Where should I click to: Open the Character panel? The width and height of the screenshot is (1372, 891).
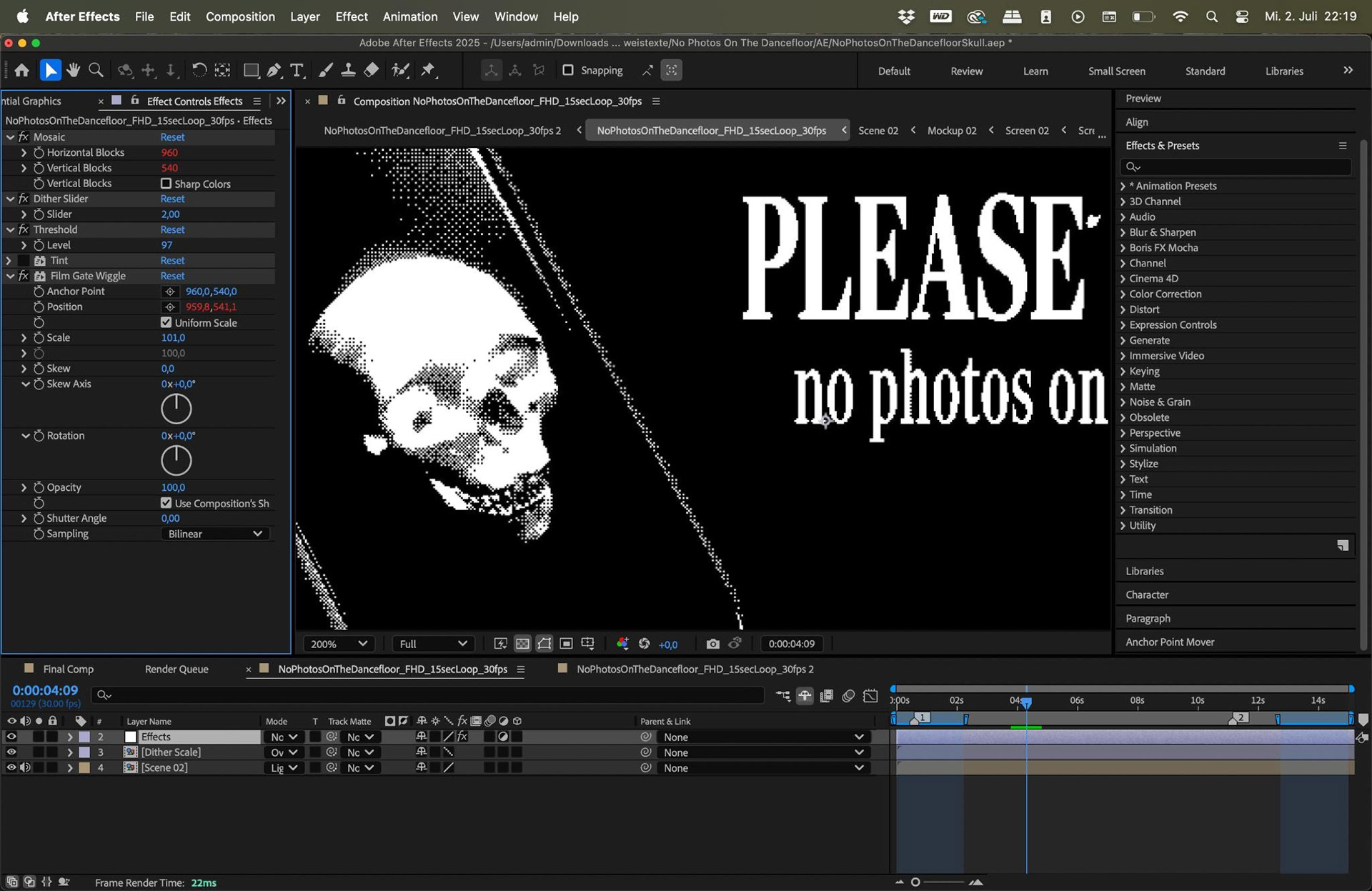(x=1147, y=594)
